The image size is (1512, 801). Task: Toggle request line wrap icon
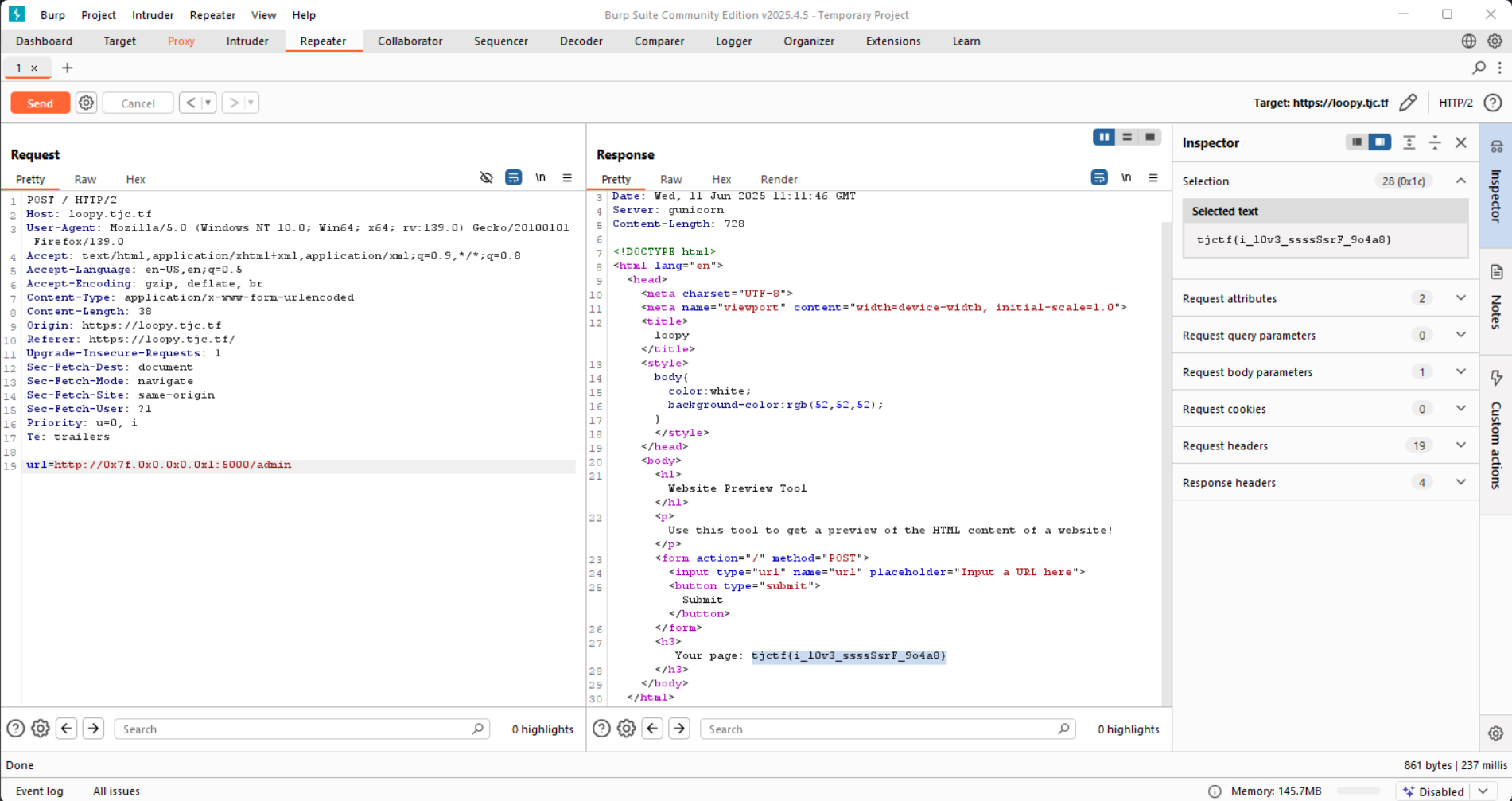point(514,177)
